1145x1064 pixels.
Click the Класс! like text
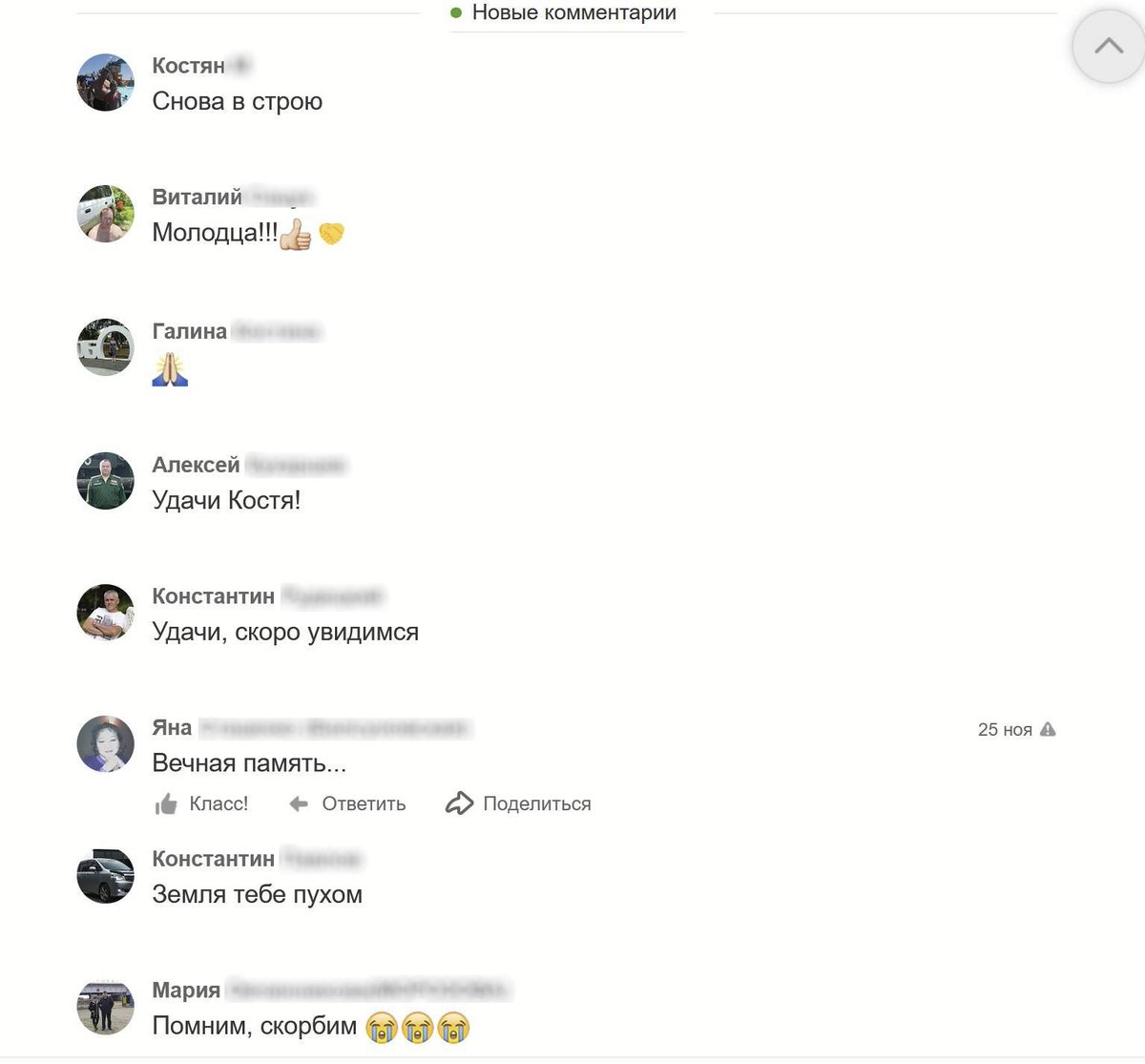click(219, 803)
